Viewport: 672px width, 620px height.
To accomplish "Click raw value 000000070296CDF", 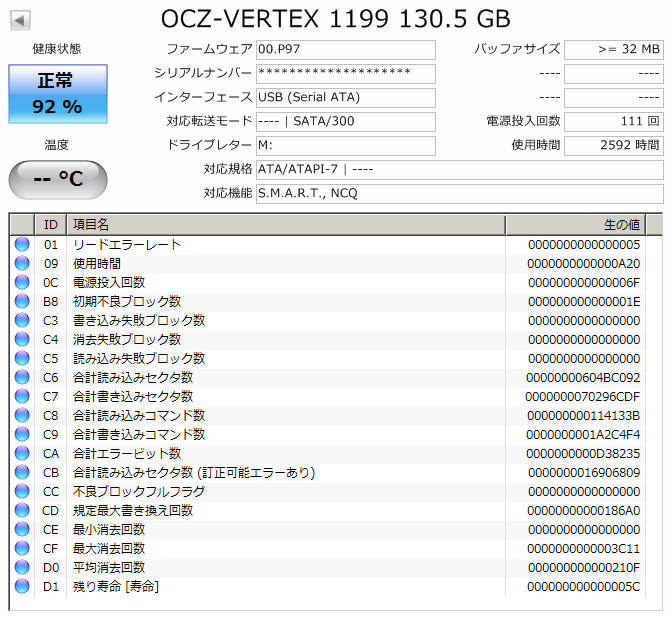I will pos(583,397).
